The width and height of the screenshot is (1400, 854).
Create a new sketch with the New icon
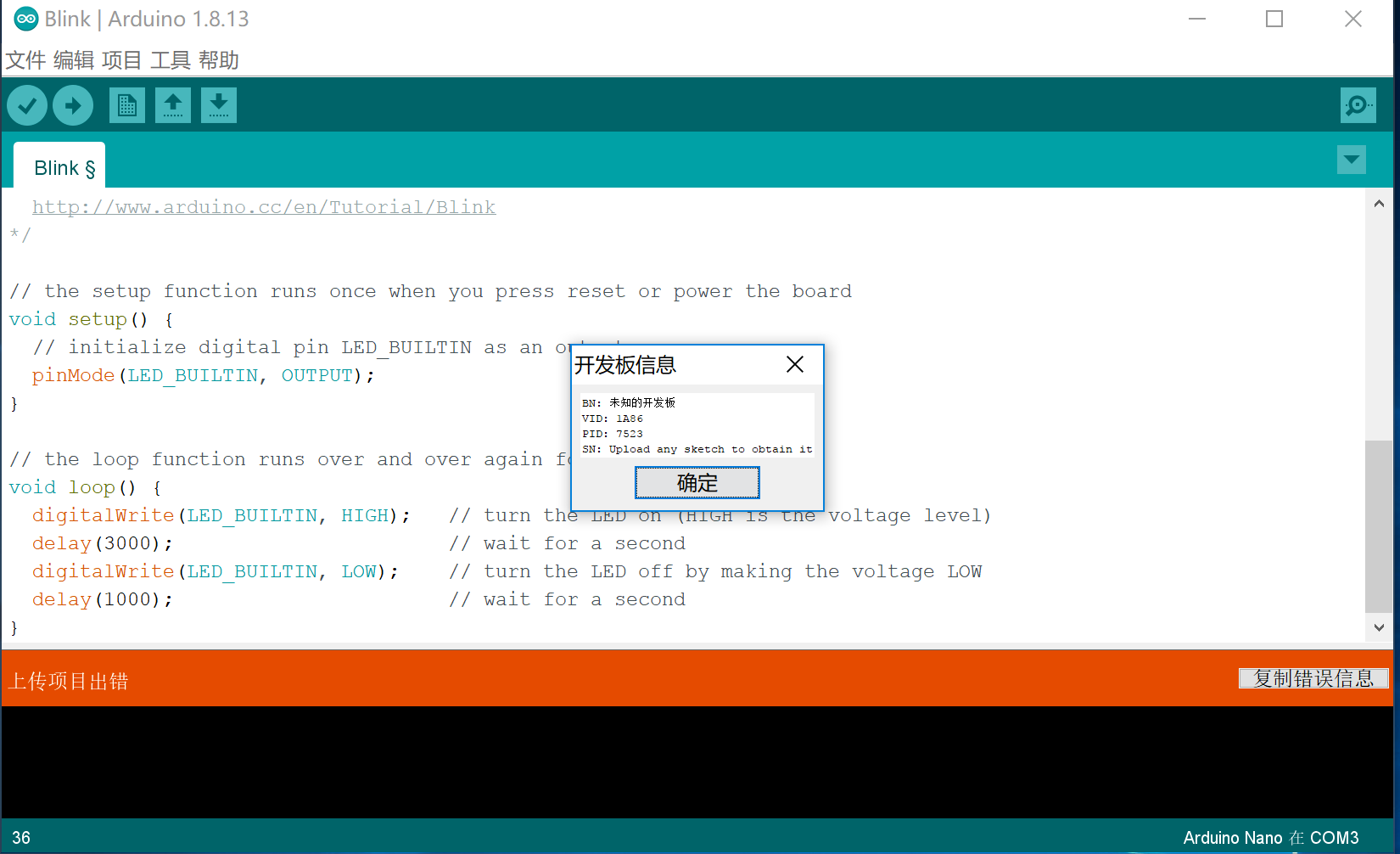pyautogui.click(x=127, y=105)
